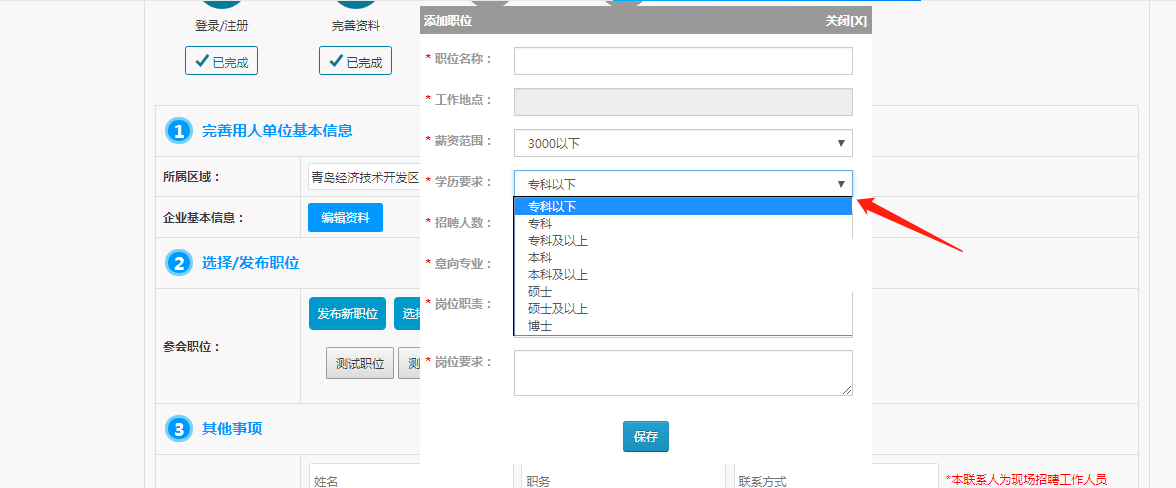Pick '专科及以上' education option
Screen dimensions: 1176x488
tap(558, 241)
